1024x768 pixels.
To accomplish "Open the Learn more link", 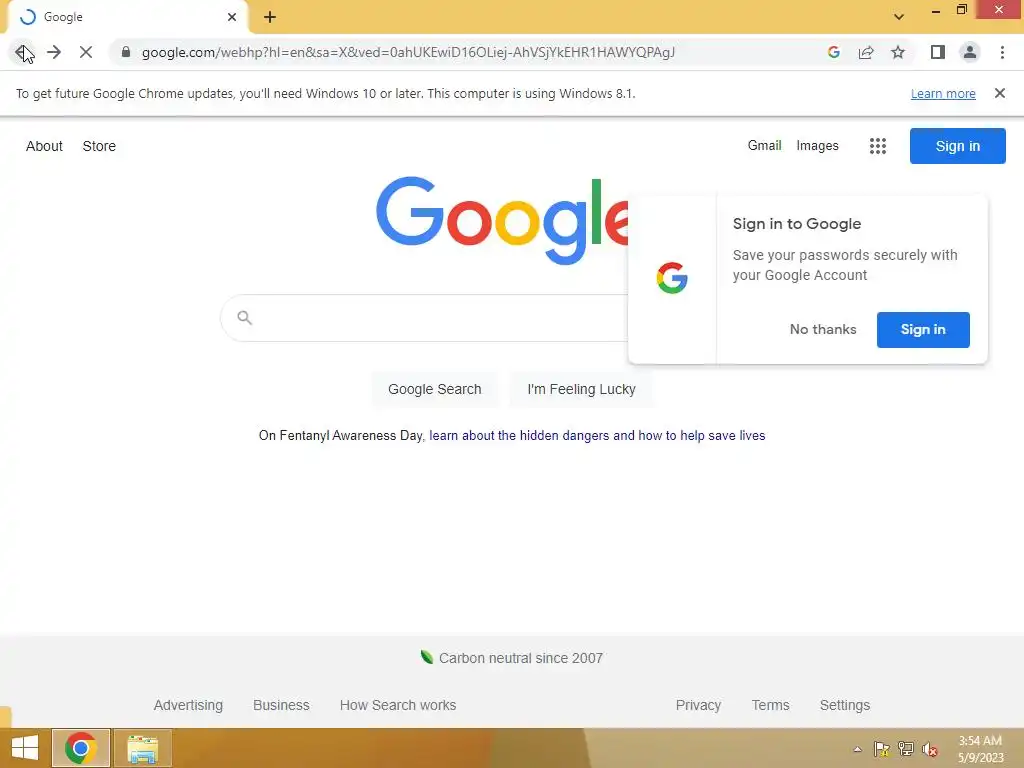I will pyautogui.click(x=943, y=93).
